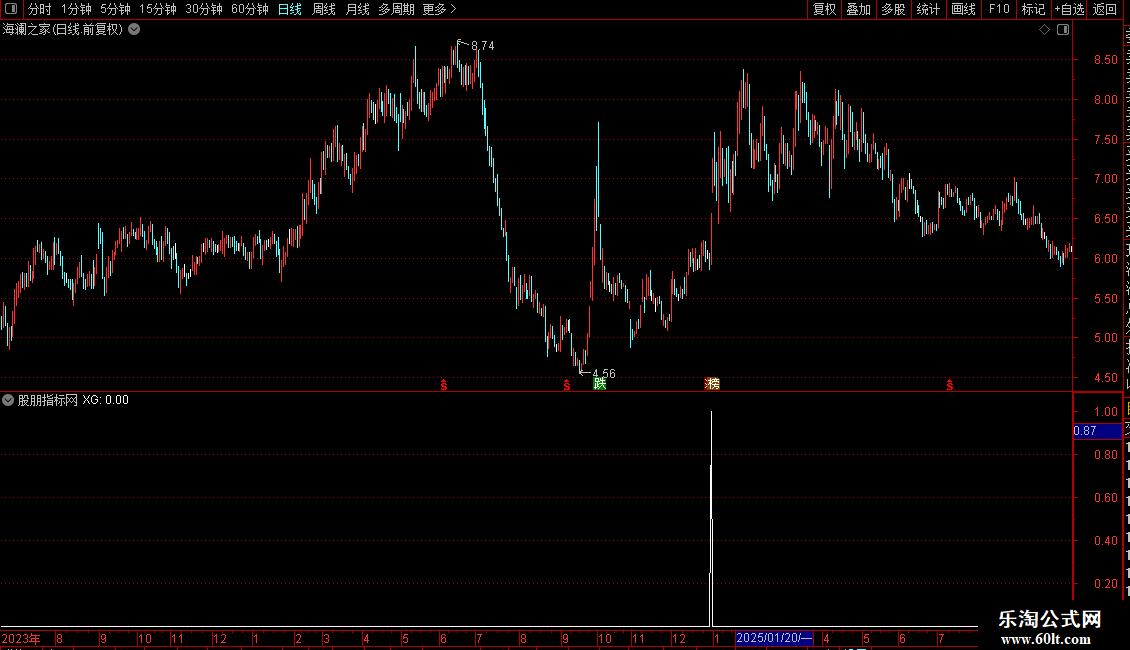This screenshot has width=1130, height=650.
Task: Click the diamond icon above the chart
Action: (x=1044, y=30)
